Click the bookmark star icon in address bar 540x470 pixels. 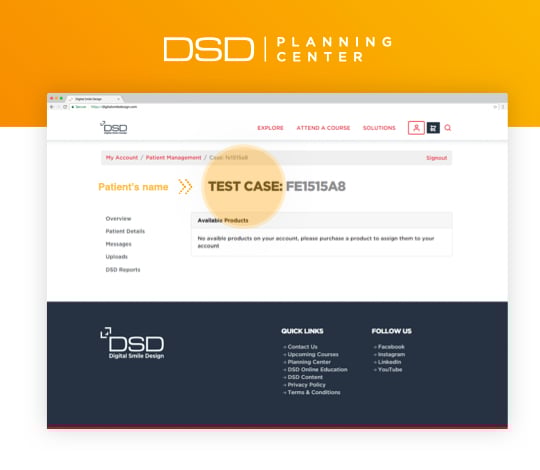tap(496, 107)
